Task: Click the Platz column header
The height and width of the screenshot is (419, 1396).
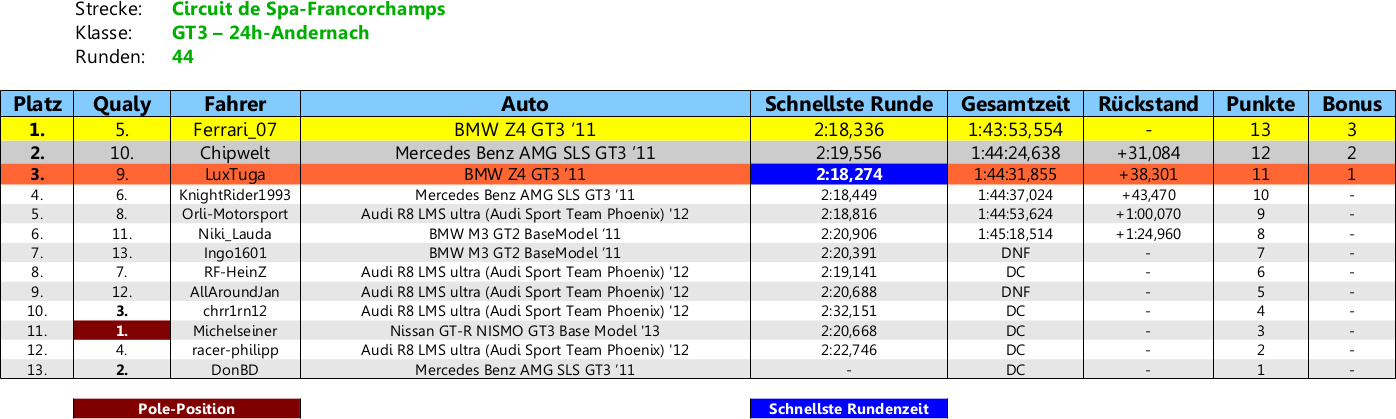Action: [37, 104]
